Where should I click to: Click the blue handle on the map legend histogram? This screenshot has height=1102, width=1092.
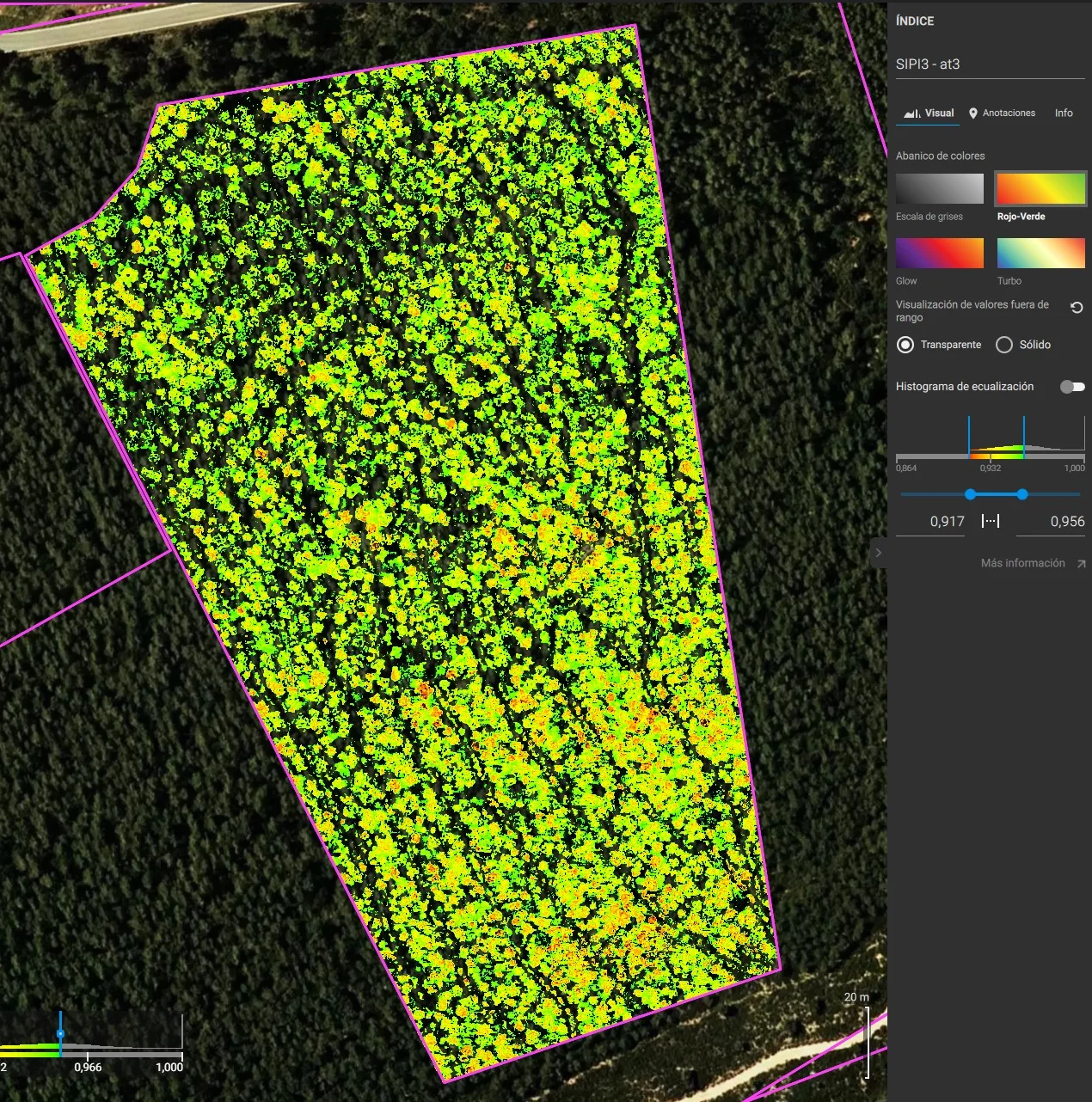pos(60,1033)
